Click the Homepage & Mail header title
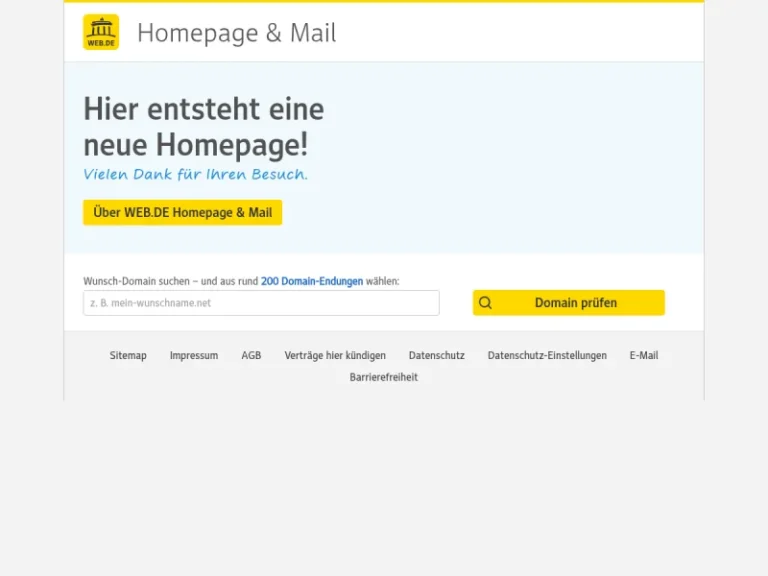Screen dimensions: 768x576 [x=237, y=33]
